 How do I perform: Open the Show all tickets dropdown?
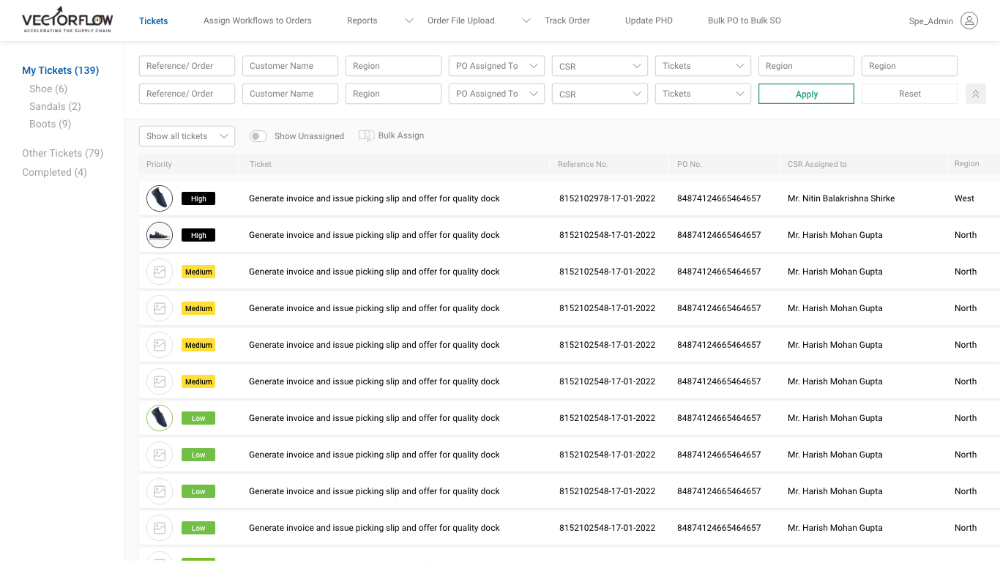tap(187, 136)
